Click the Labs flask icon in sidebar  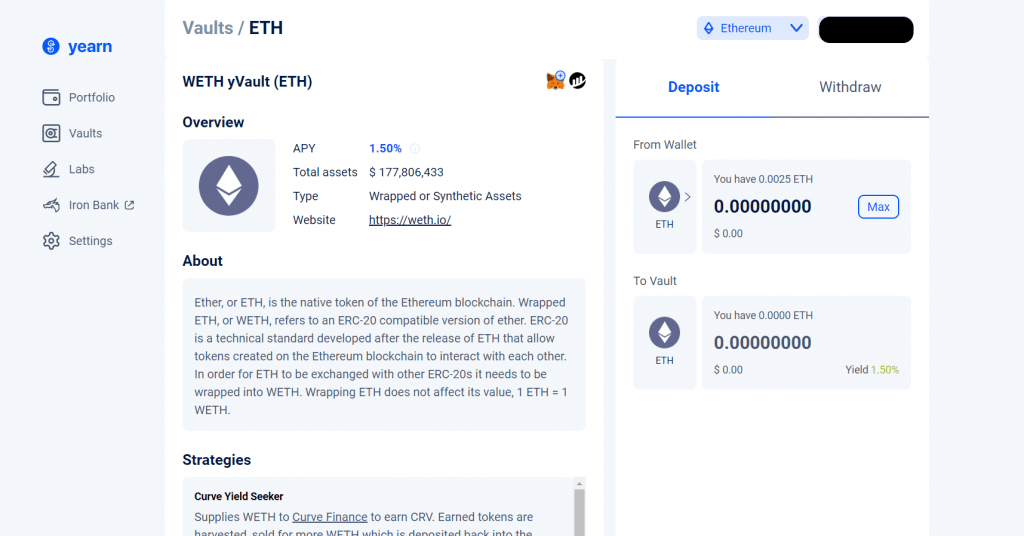pyautogui.click(x=51, y=169)
